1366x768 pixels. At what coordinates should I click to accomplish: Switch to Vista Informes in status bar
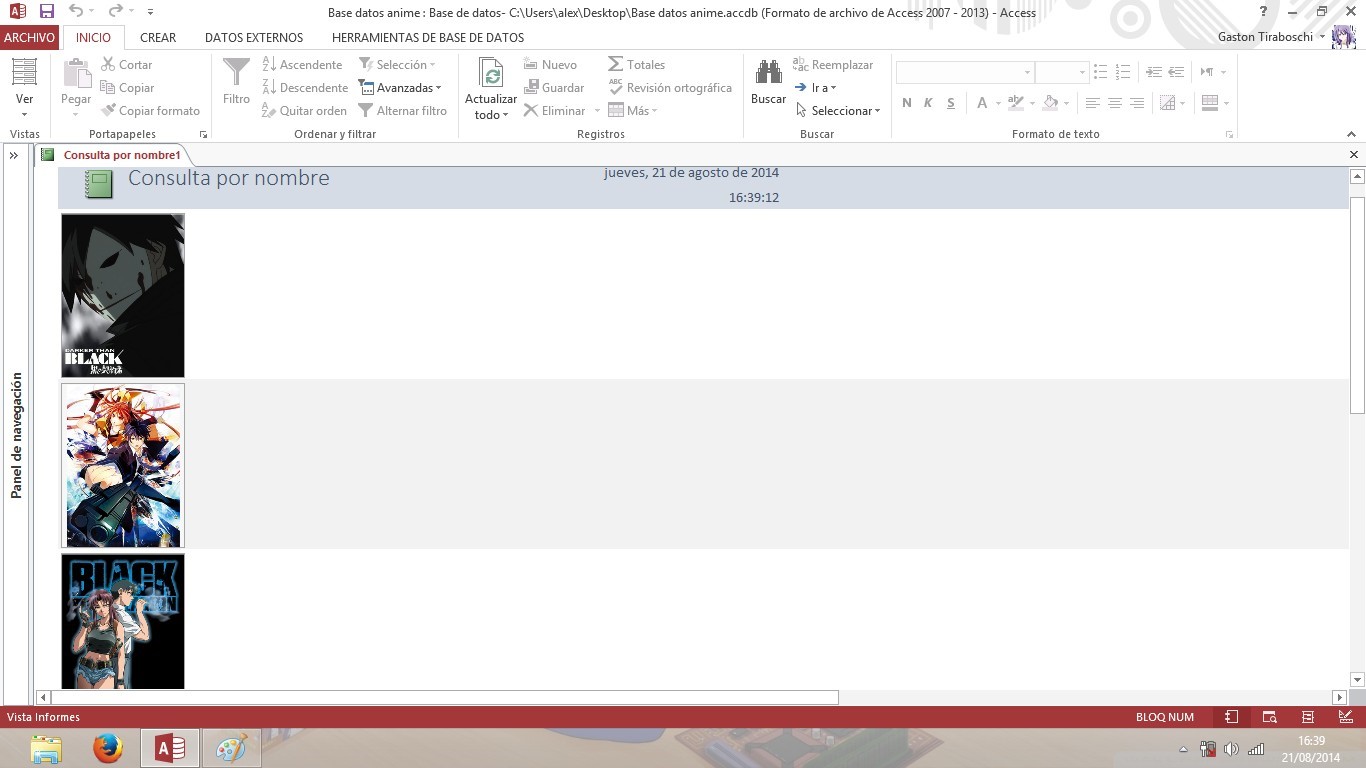[x=1232, y=717]
